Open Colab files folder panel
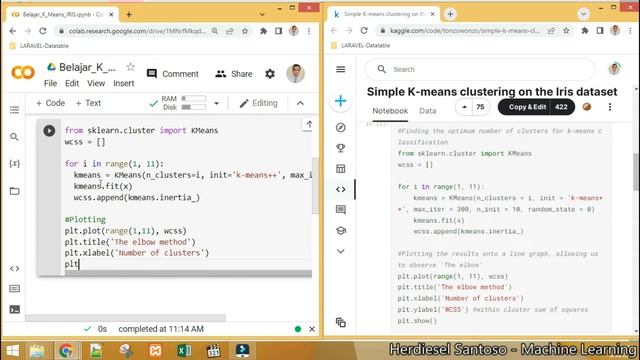Image resolution: width=640 pixels, height=360 pixels. click(x=14, y=191)
